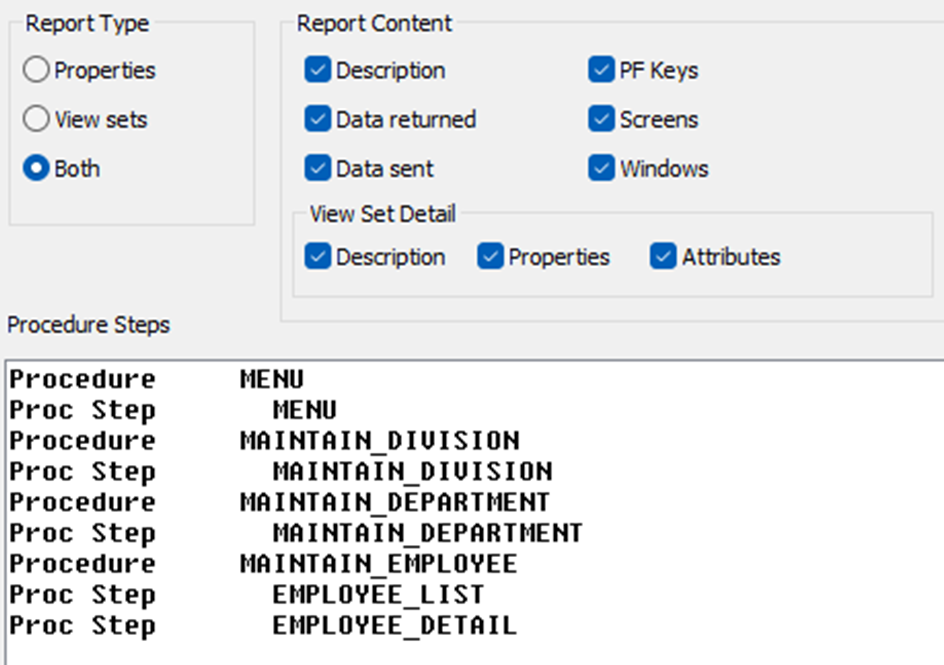This screenshot has height=665, width=944.
Task: Select the MAINTAIN_EMPLOYEE procedure entry
Action: coord(476,563)
